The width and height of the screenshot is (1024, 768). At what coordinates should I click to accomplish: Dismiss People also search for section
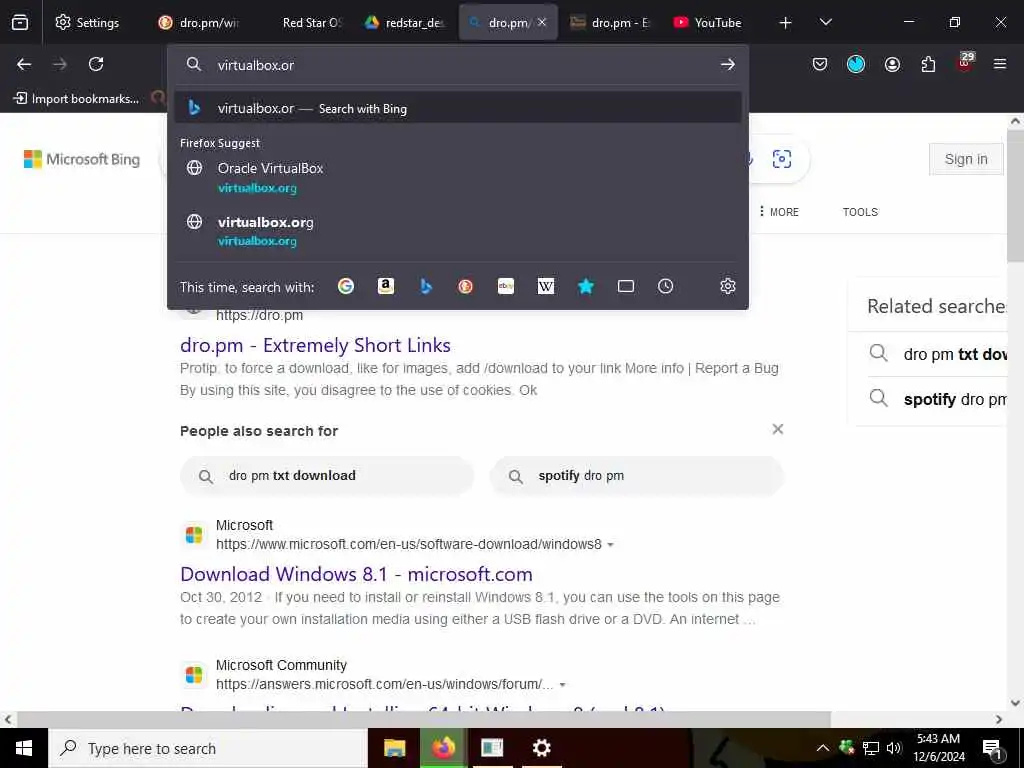777,429
